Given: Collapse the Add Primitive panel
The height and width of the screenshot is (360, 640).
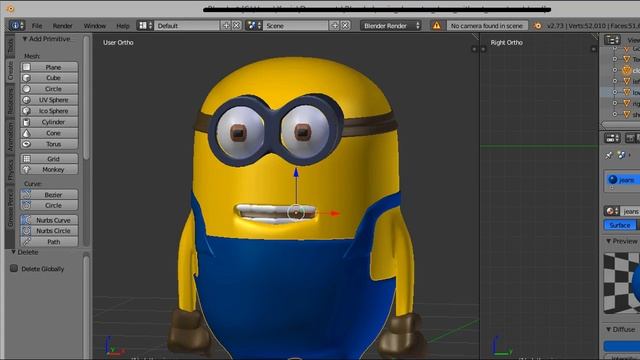Looking at the screenshot, I should [x=25, y=39].
